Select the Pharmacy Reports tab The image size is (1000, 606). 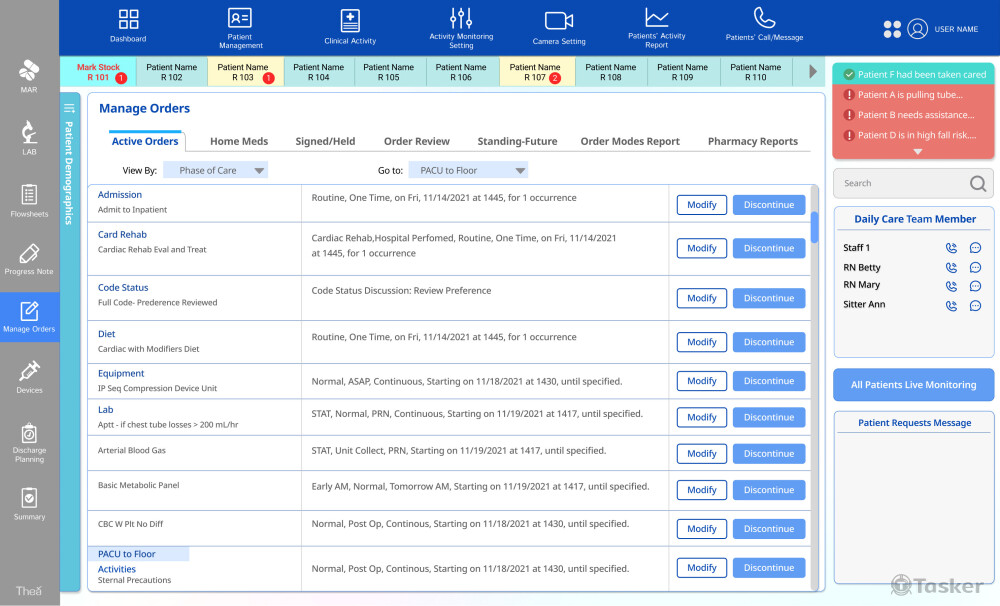752,142
